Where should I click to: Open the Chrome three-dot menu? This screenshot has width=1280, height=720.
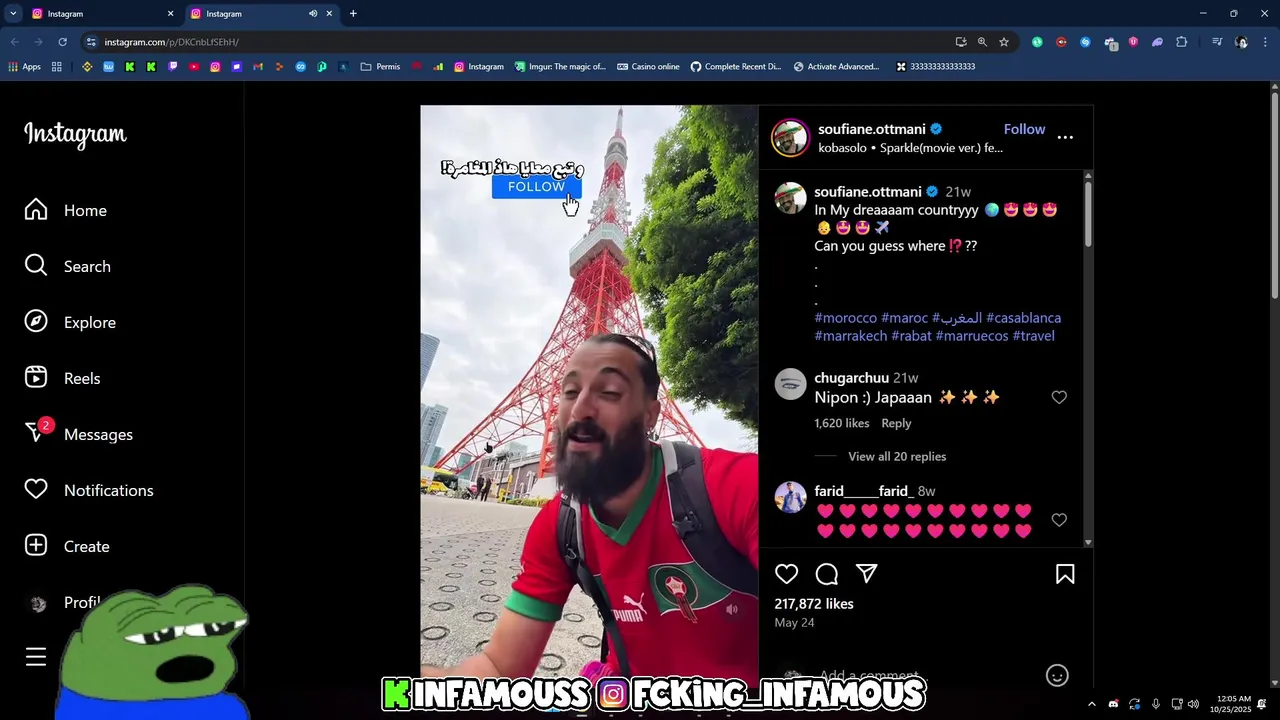tap(1266, 42)
